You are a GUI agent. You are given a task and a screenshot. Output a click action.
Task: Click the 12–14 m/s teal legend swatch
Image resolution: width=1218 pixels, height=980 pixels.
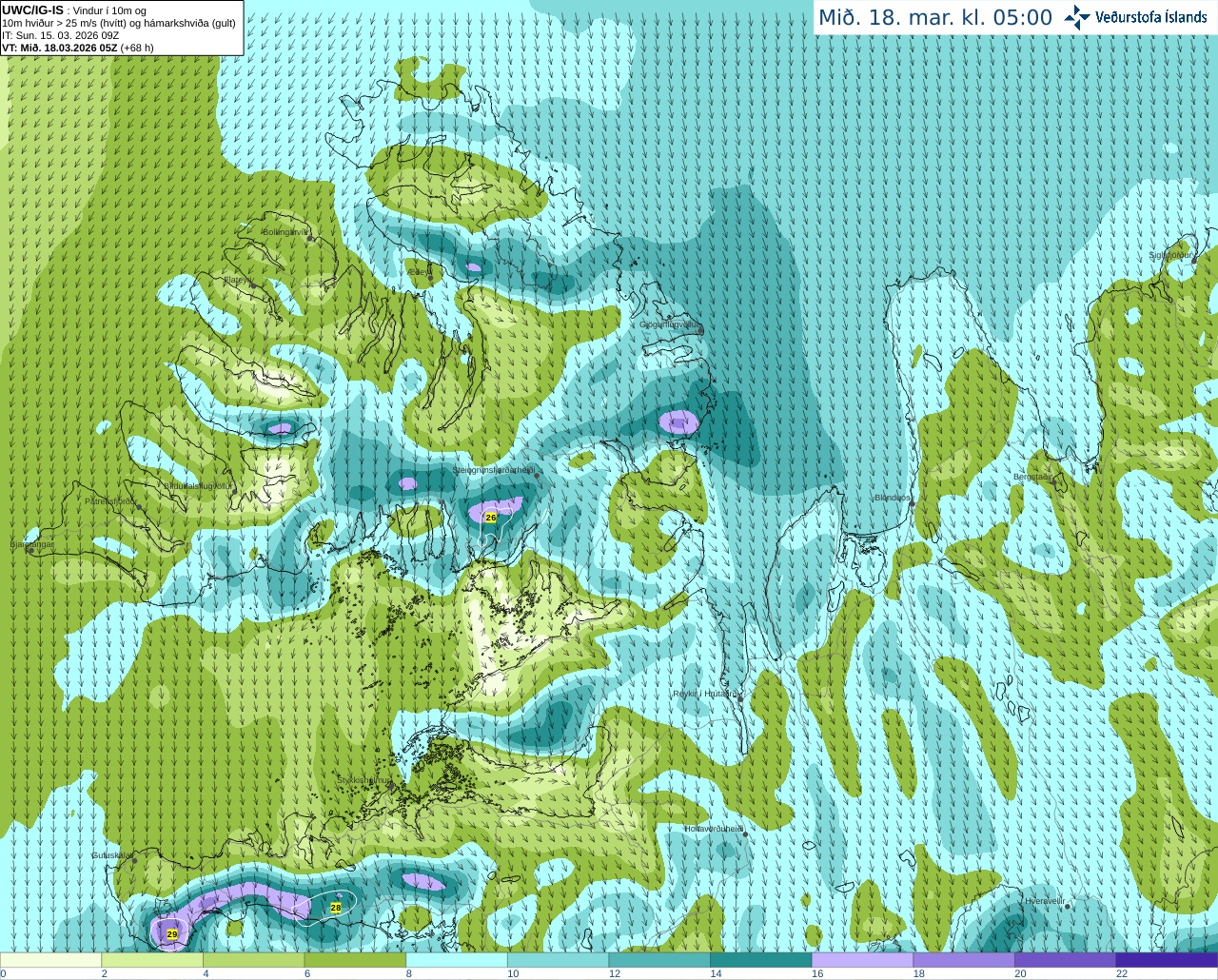(659, 960)
